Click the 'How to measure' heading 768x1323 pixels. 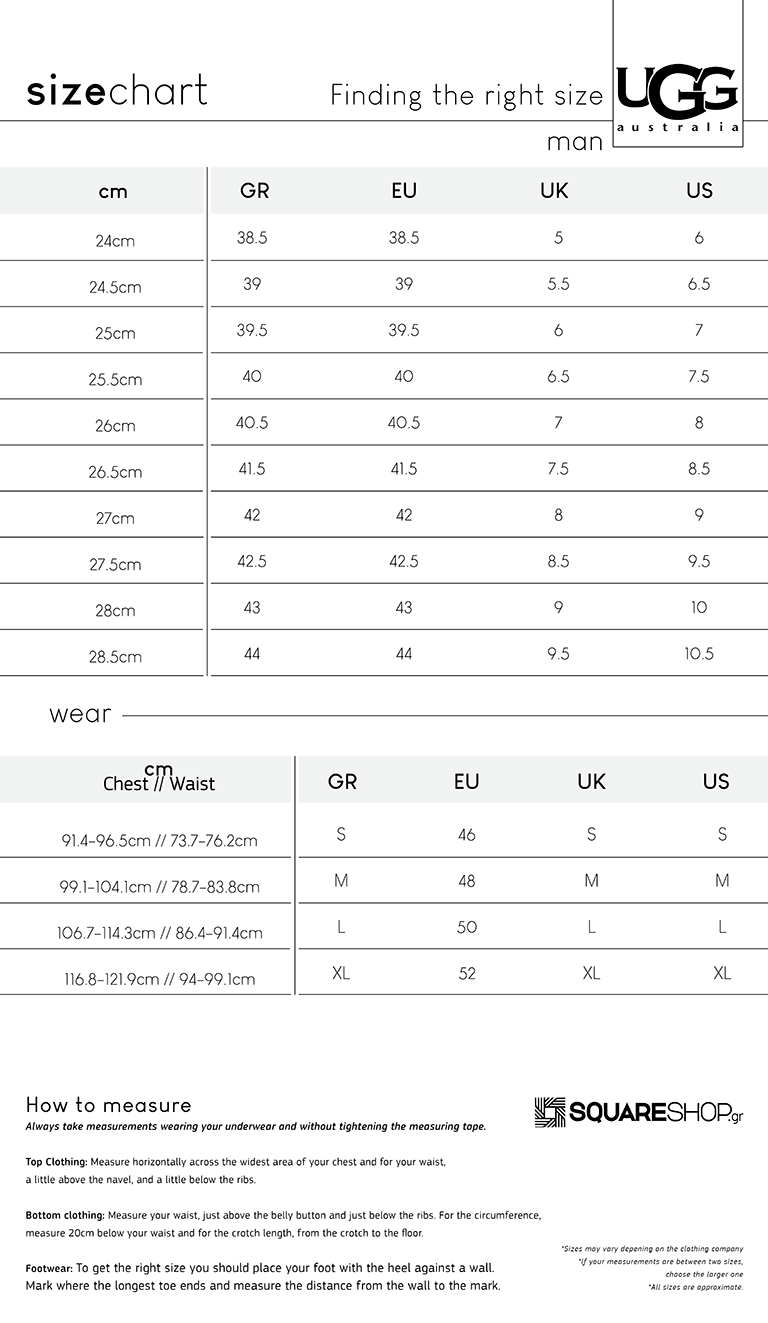108,1105
